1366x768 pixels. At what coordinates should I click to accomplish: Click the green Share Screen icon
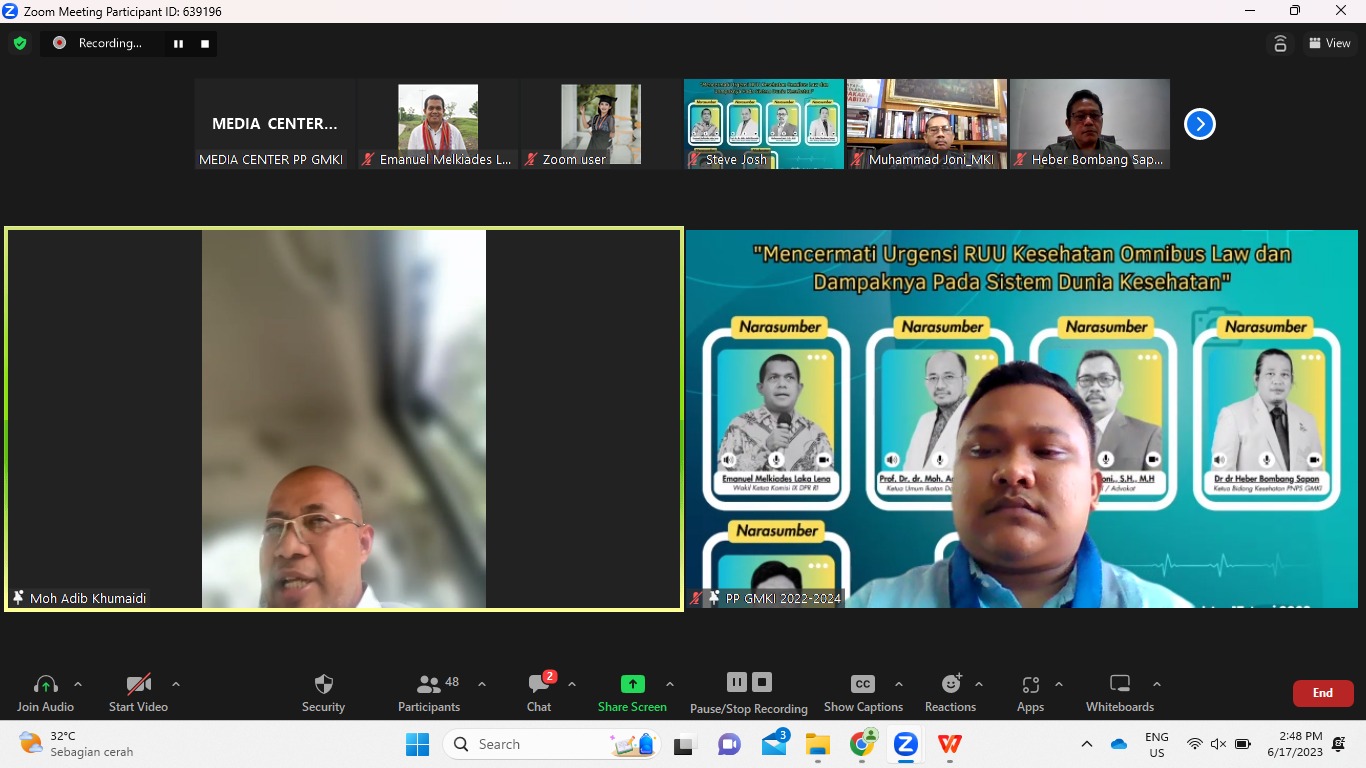632,684
